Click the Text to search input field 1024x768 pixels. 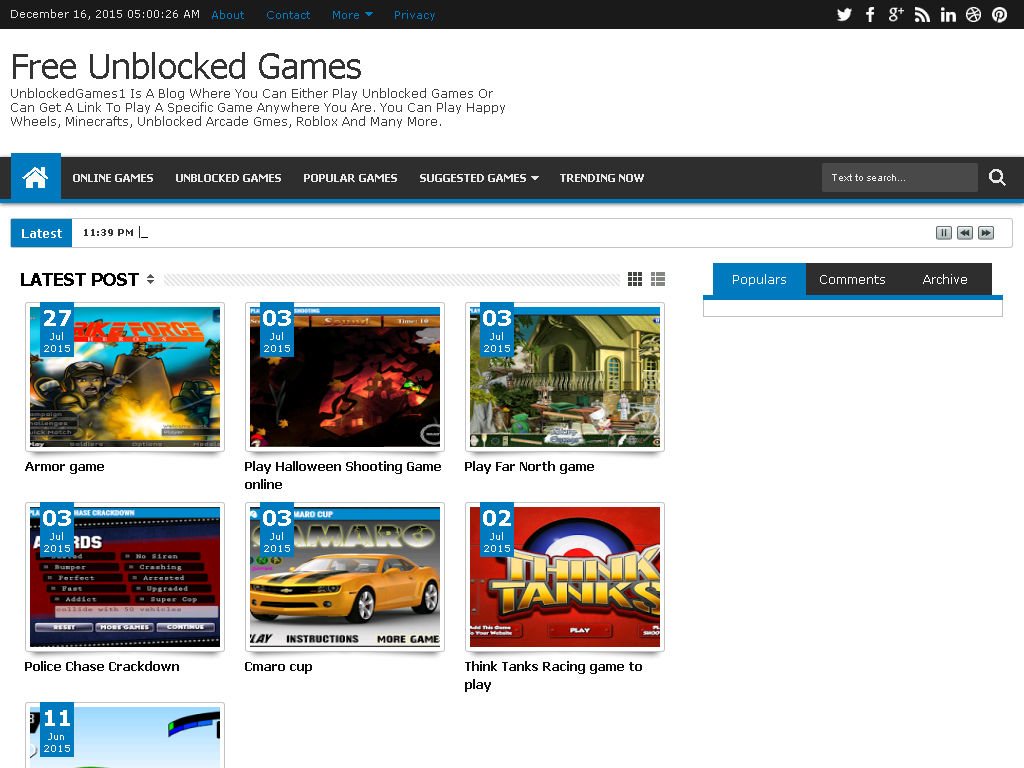click(898, 178)
